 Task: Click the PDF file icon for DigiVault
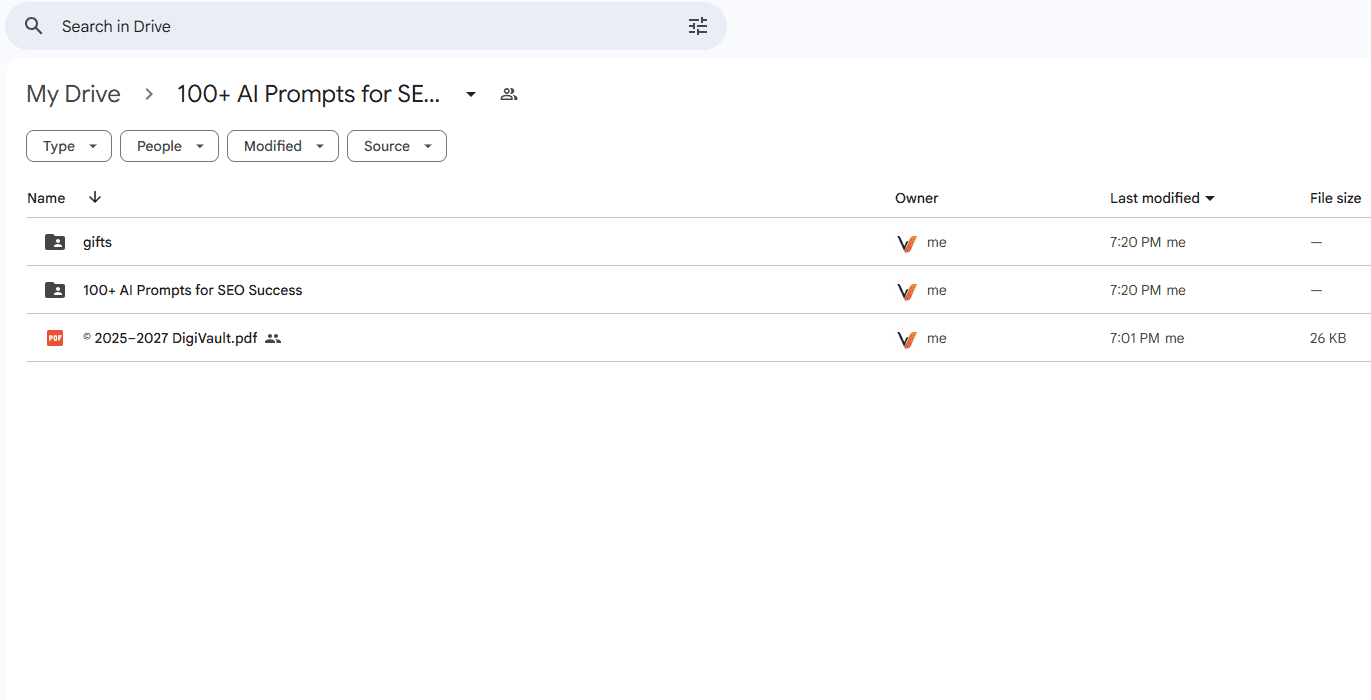click(55, 338)
